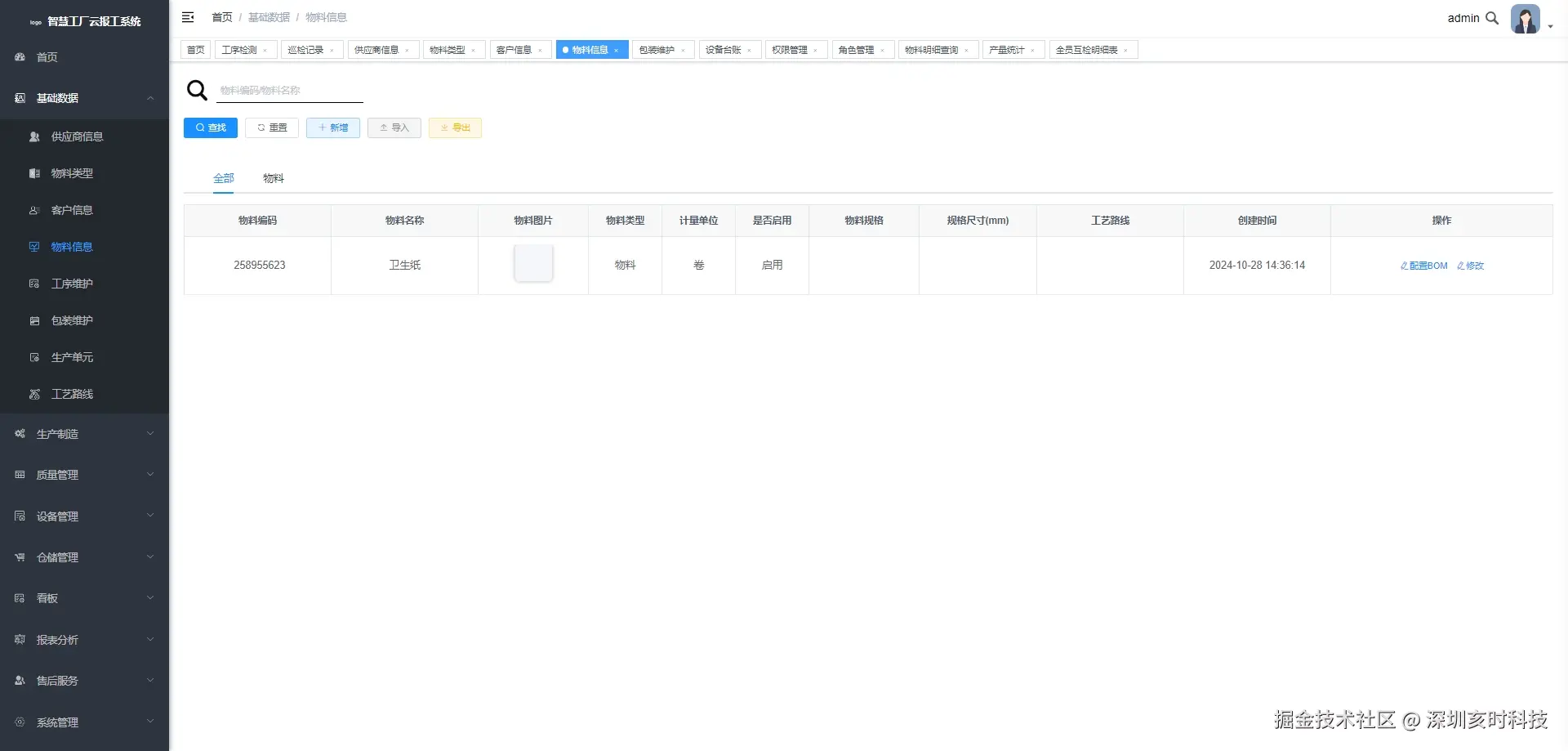Close the 产量统计 tab with its ×
Screen dimensions: 1568x751
point(1032,51)
